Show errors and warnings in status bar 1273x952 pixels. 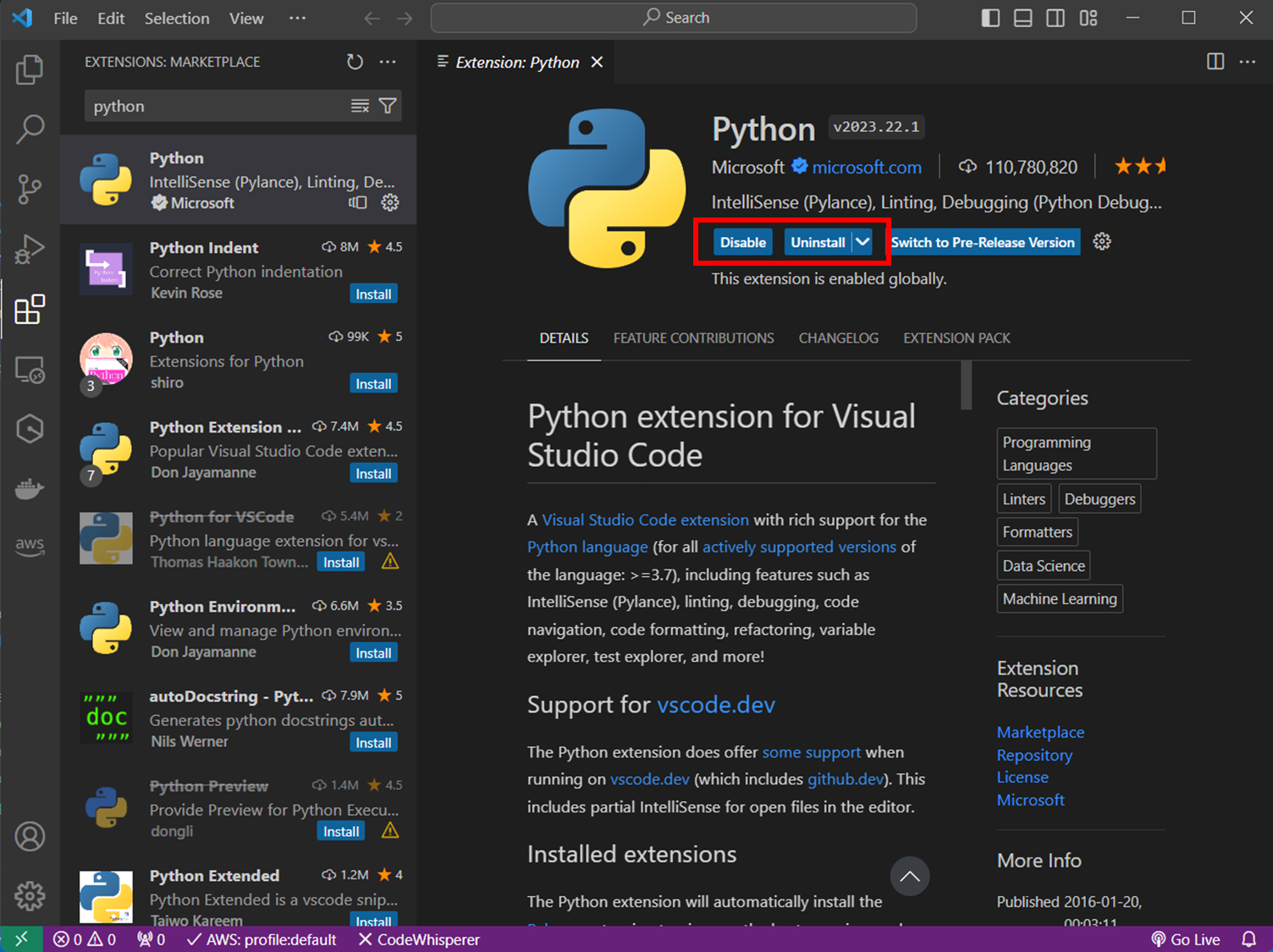coord(85,939)
